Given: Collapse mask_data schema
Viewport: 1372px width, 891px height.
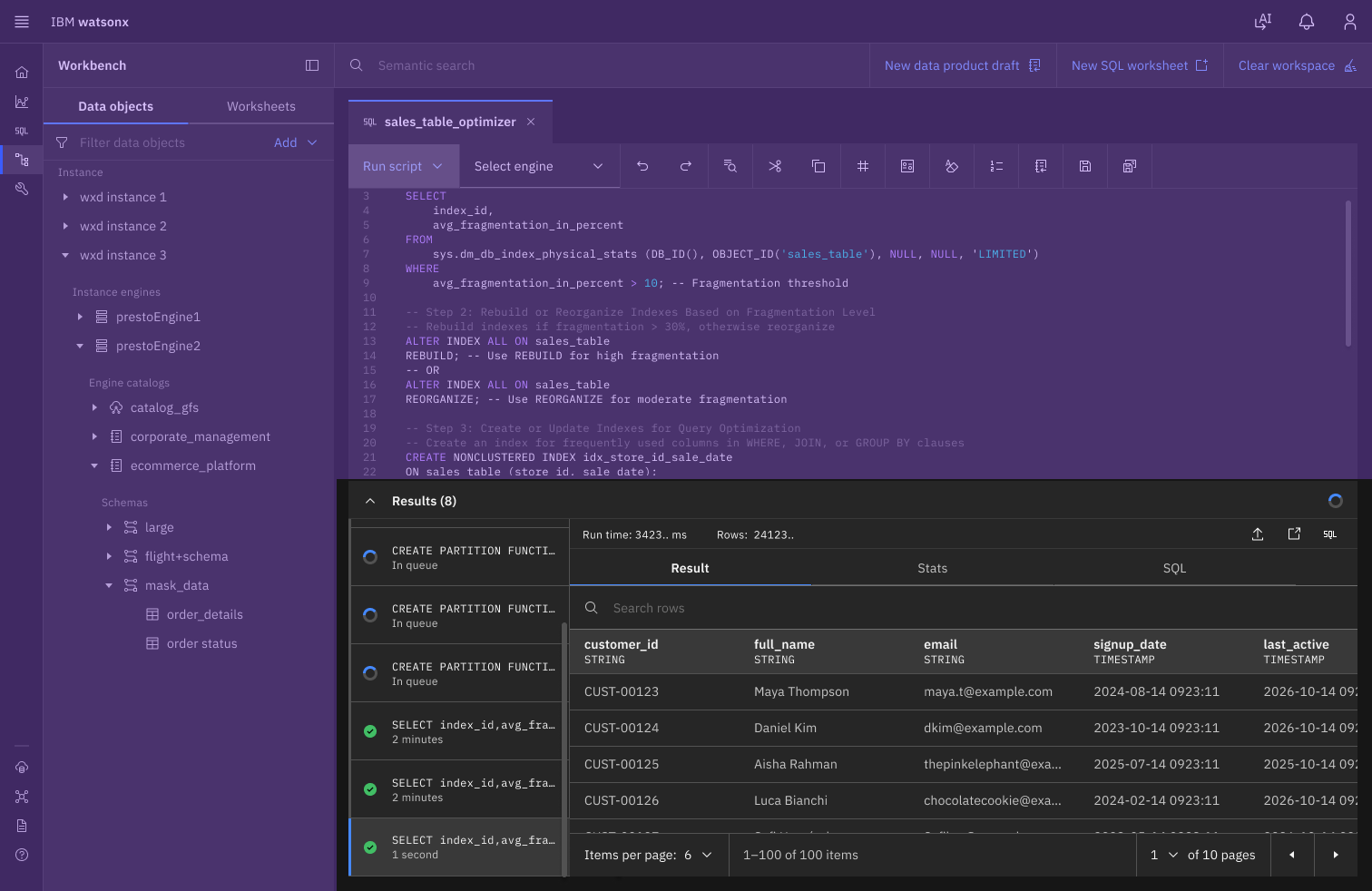Looking at the screenshot, I should click(109, 585).
